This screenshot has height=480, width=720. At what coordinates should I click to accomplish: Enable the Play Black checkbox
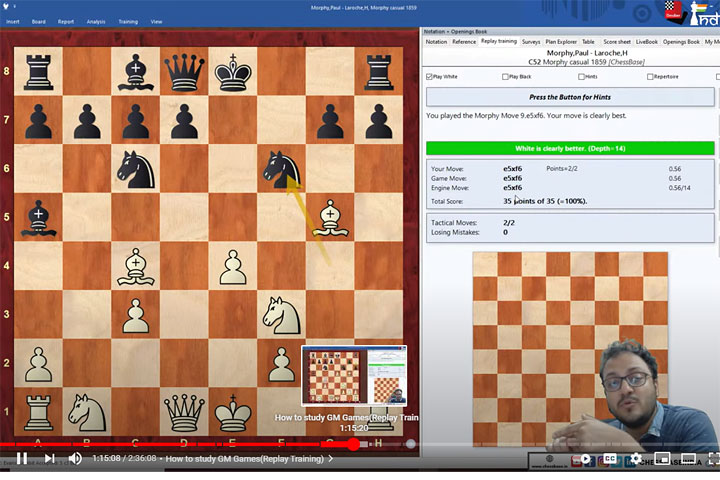click(505, 76)
